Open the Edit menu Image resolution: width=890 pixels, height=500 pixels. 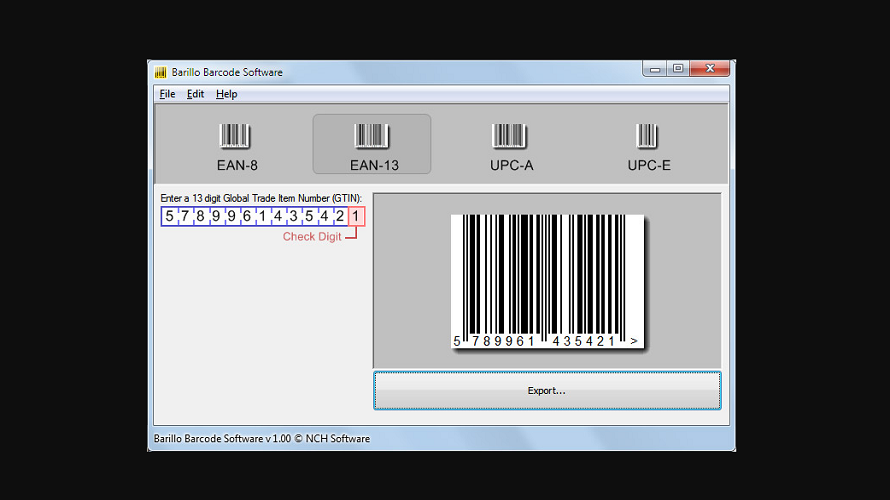(x=195, y=94)
